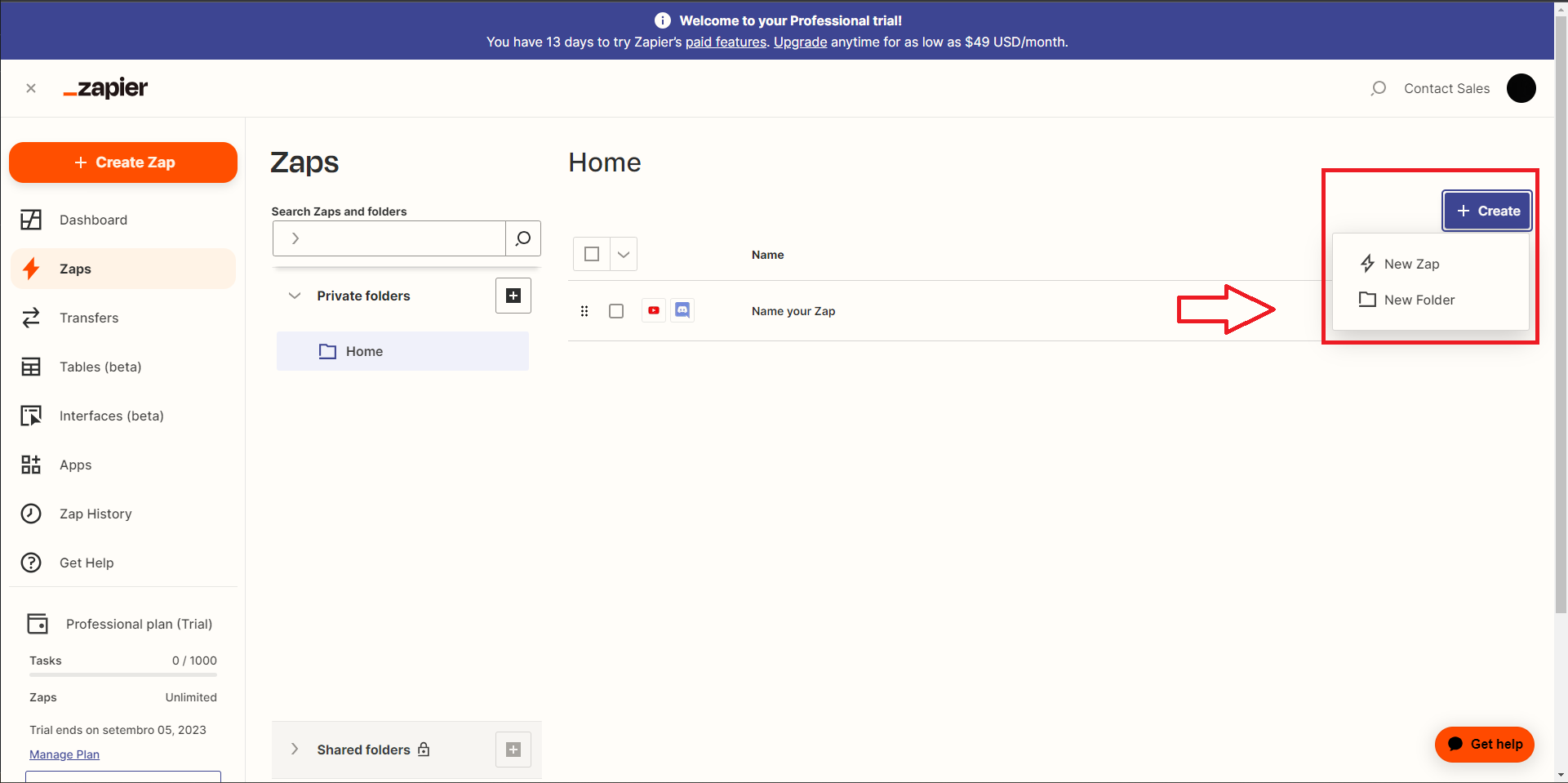Open the dropdown beside the select-all checkbox
This screenshot has height=783, width=1568.
624,254
